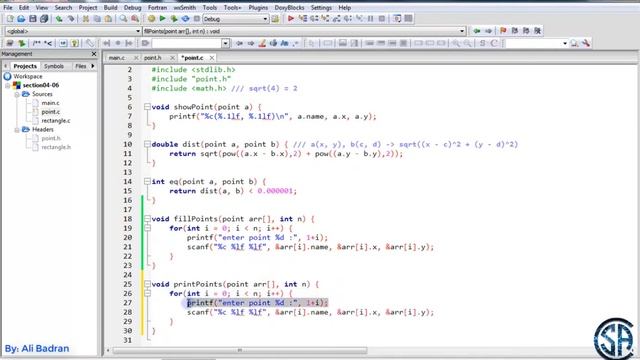Open the <global> scope dropdown
The height and width of the screenshot is (360, 640).
point(138,31)
